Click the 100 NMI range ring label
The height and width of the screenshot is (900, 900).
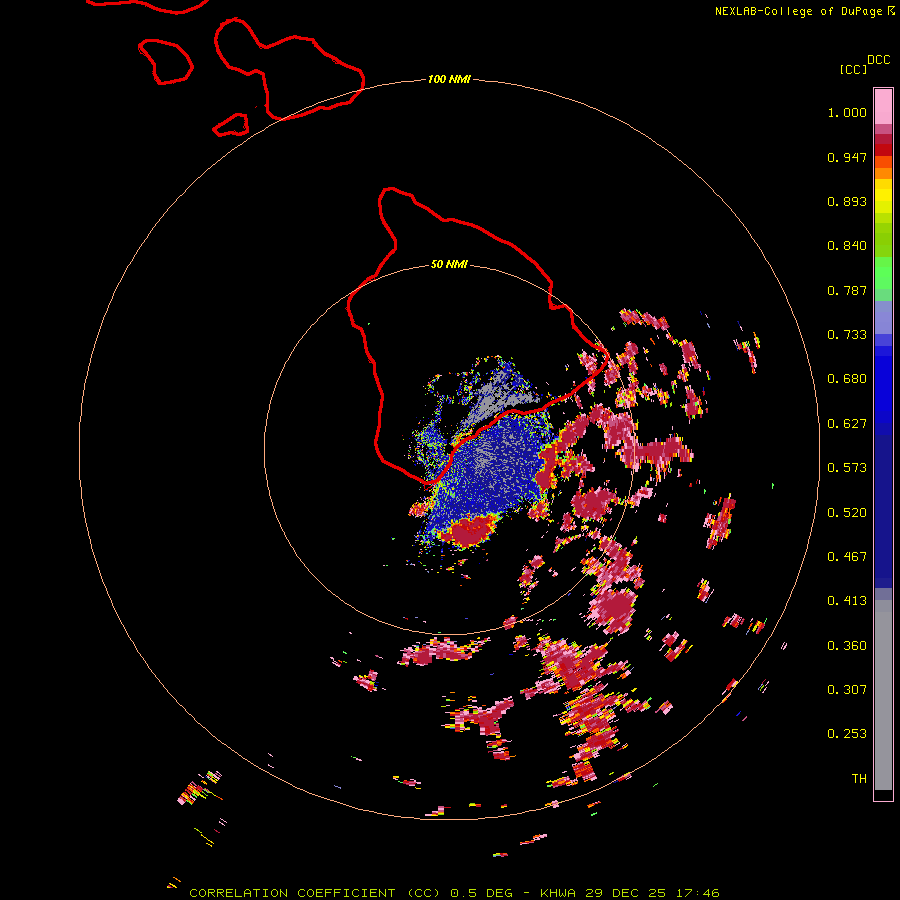[449, 79]
